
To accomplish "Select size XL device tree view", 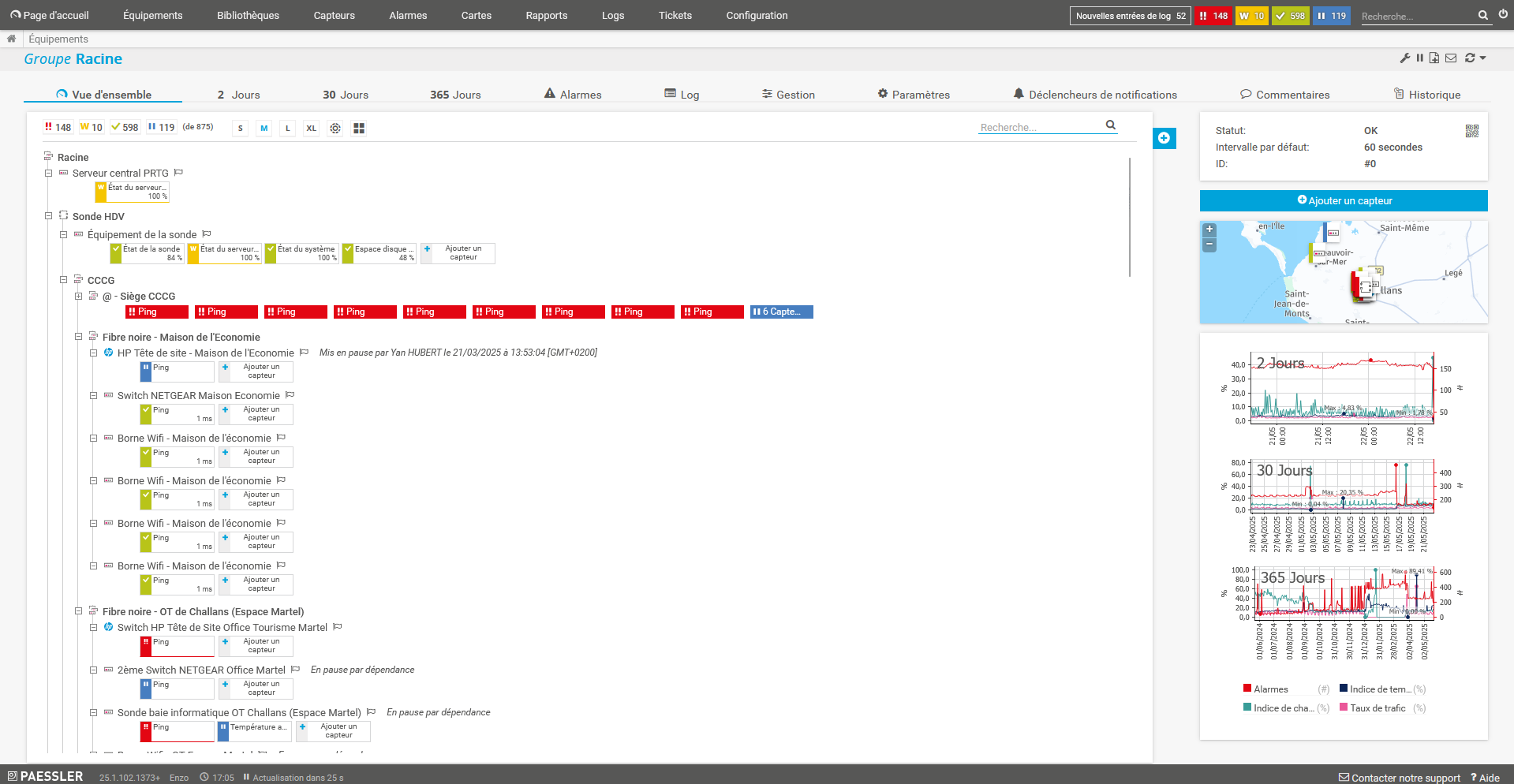I will [312, 129].
